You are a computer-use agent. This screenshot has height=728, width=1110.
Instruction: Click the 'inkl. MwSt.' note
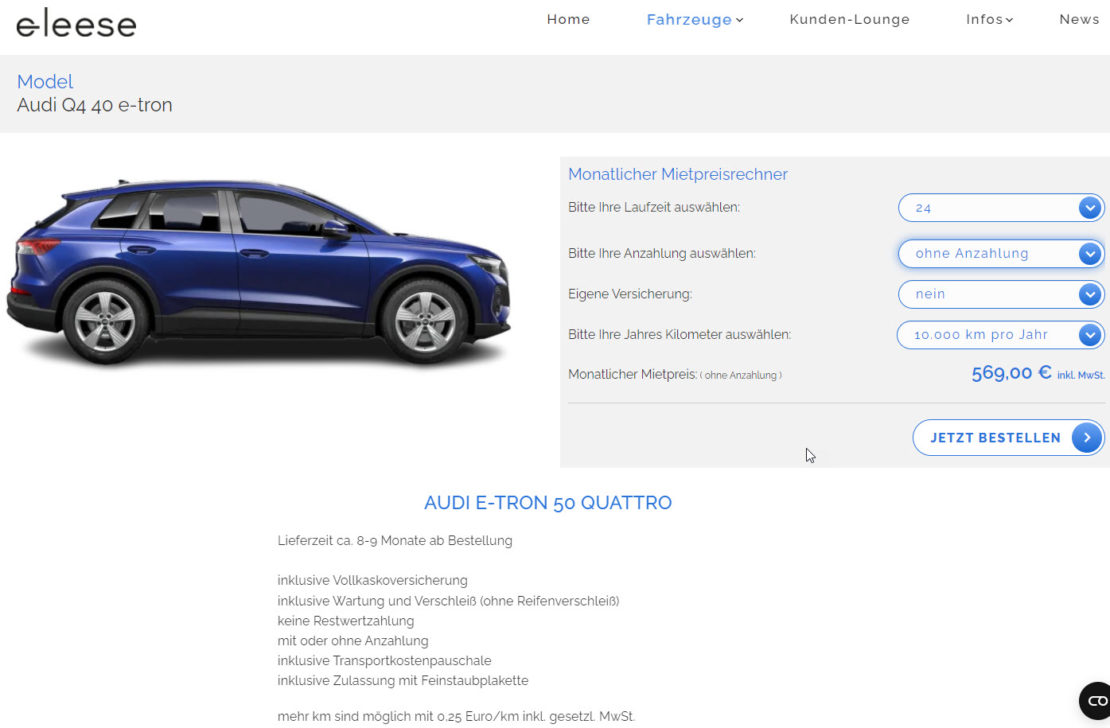[x=1080, y=375]
